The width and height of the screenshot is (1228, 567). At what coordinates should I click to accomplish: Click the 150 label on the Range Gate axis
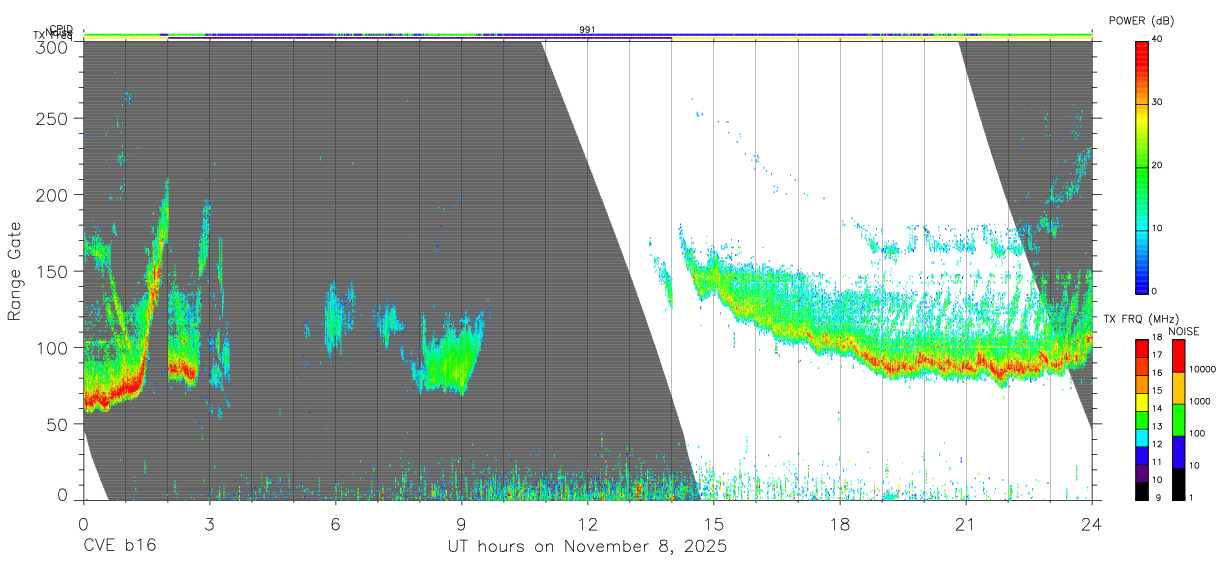tap(52, 271)
